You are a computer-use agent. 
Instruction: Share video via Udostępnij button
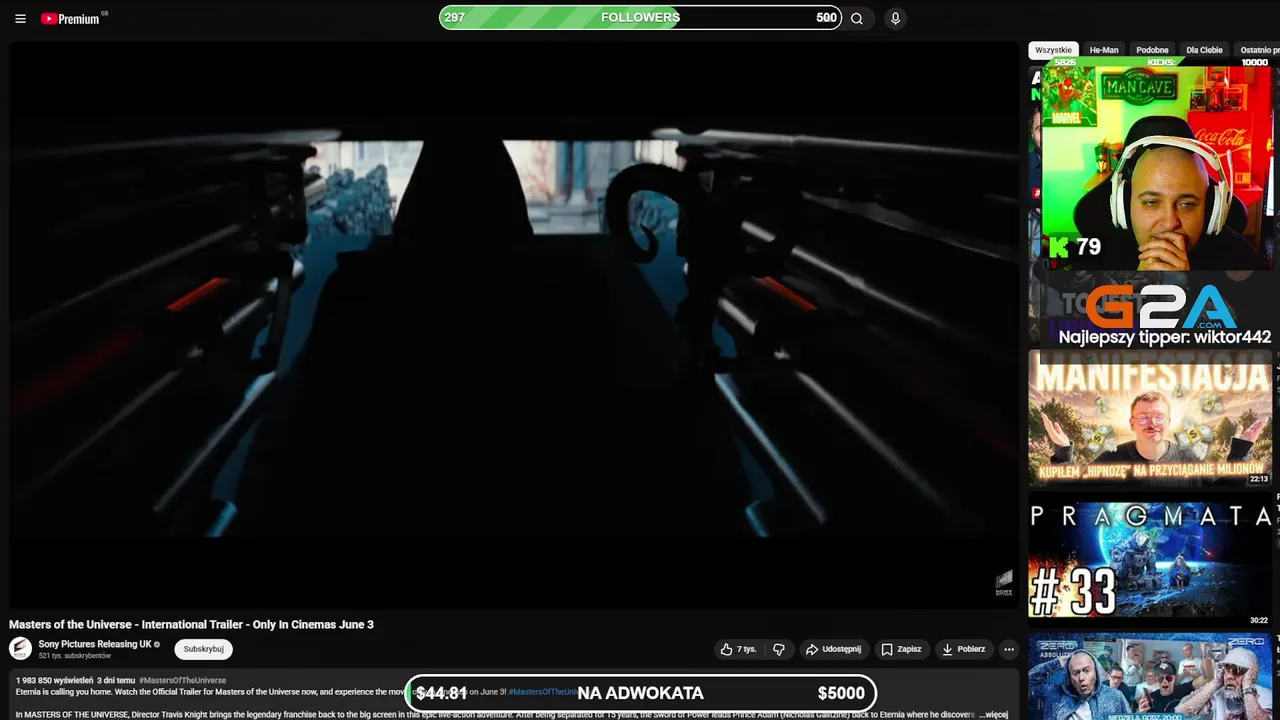(833, 649)
